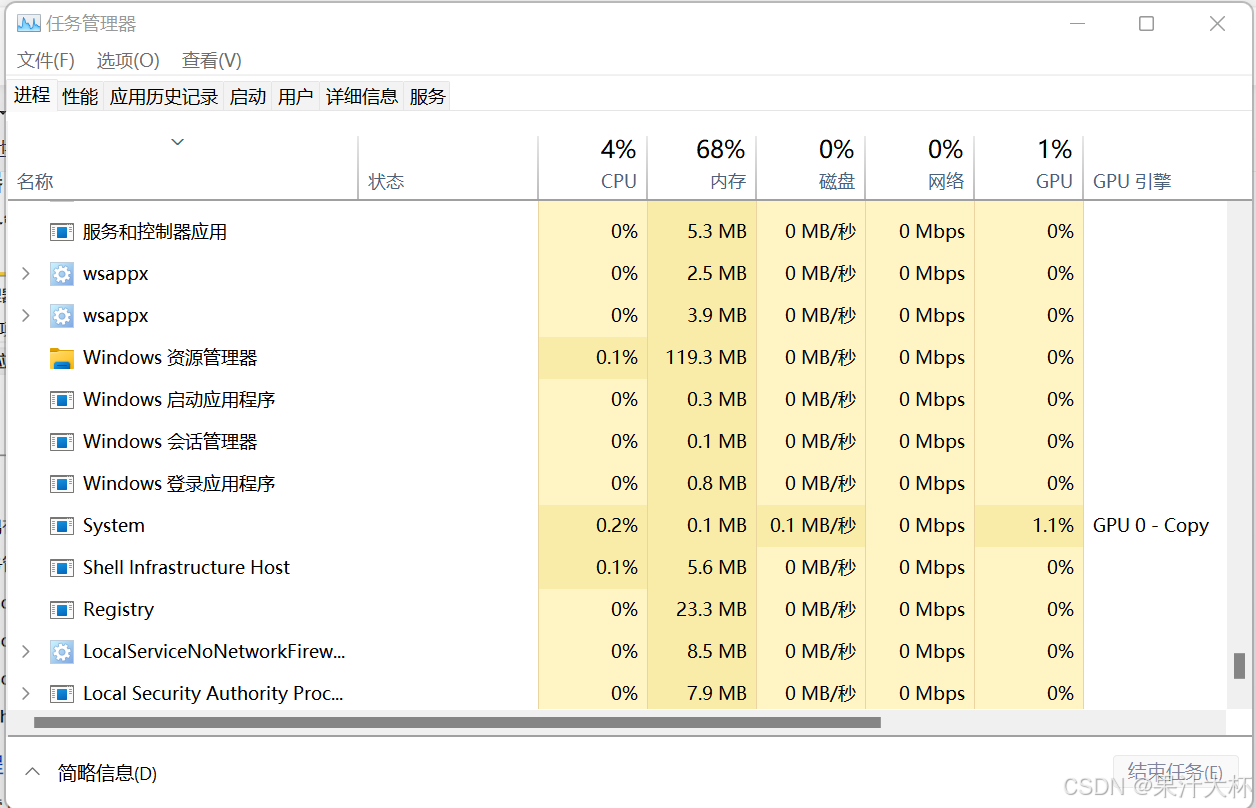The height and width of the screenshot is (808, 1256).
Task: Click the sort chevron above 名称 column
Action: pos(178,142)
